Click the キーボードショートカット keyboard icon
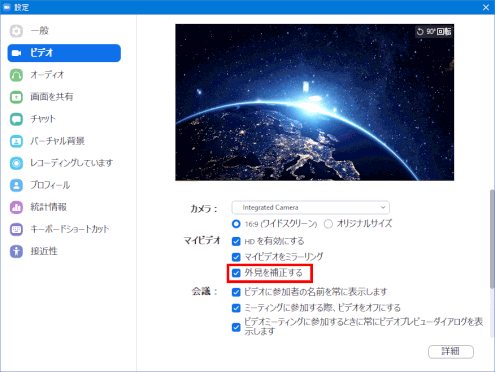The height and width of the screenshot is (372, 495). click(x=16, y=229)
